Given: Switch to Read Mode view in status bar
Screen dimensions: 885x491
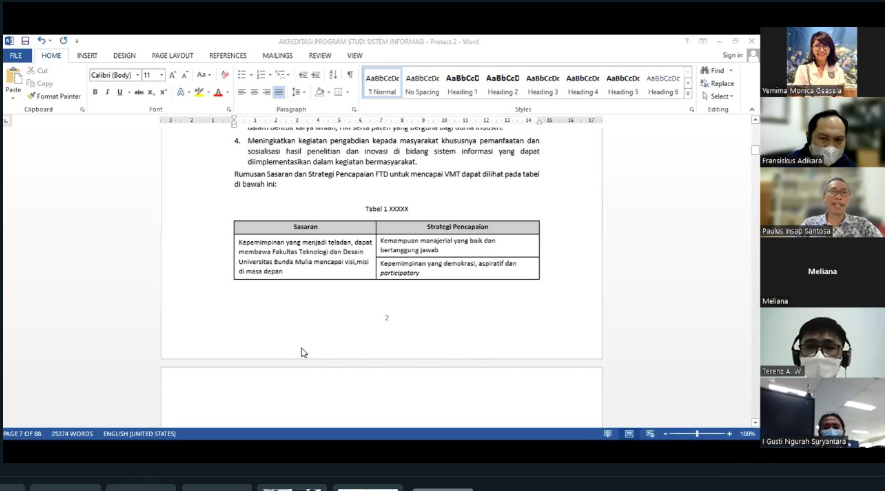Looking at the screenshot, I should [608, 433].
